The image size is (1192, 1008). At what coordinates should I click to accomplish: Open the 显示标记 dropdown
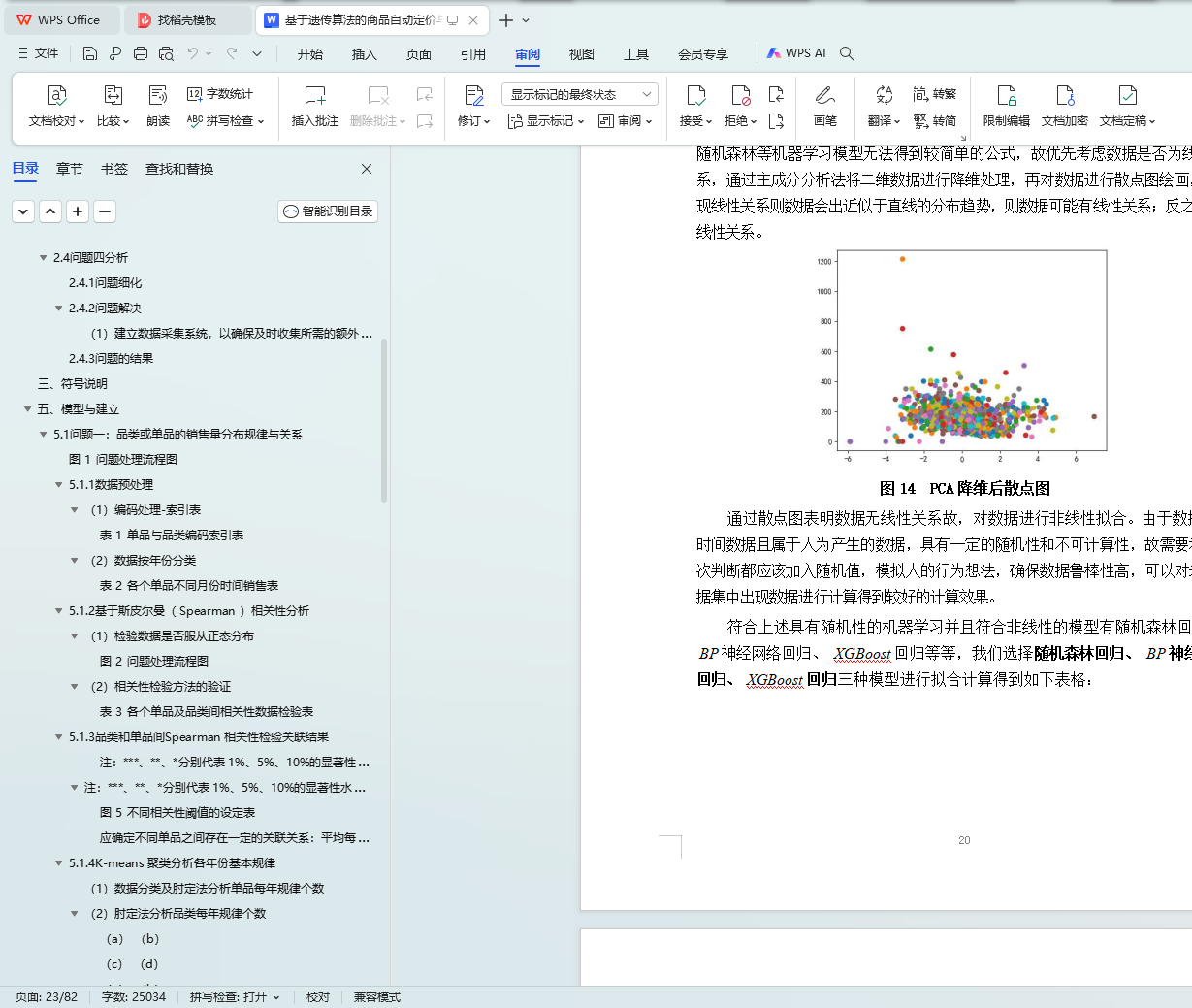(546, 121)
